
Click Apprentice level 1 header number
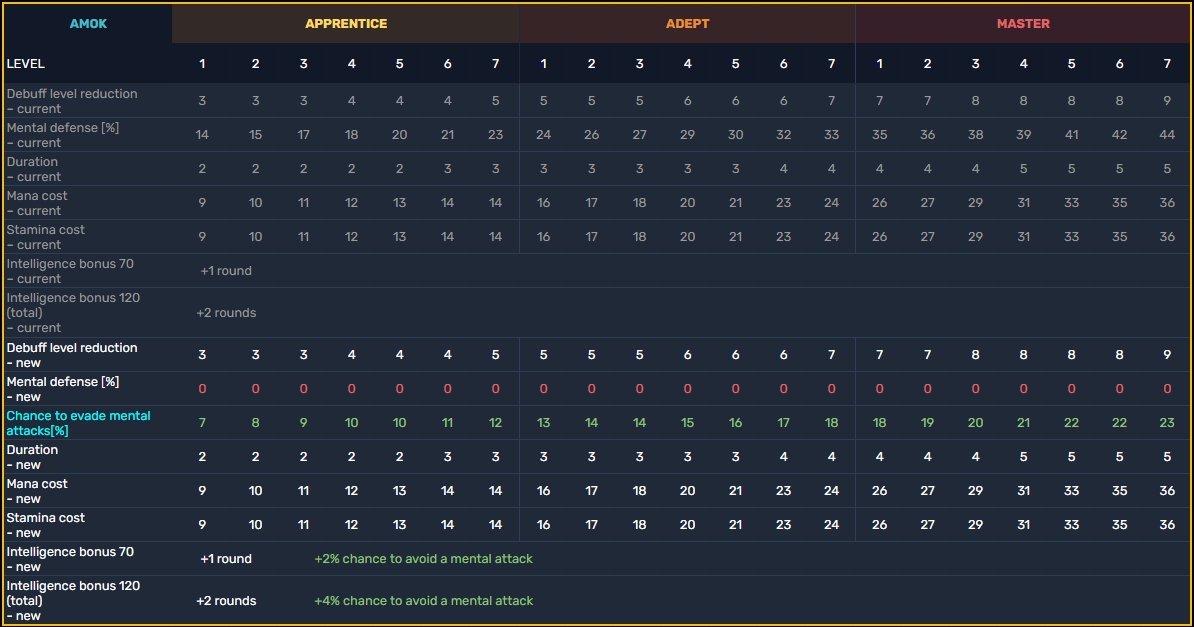point(202,64)
